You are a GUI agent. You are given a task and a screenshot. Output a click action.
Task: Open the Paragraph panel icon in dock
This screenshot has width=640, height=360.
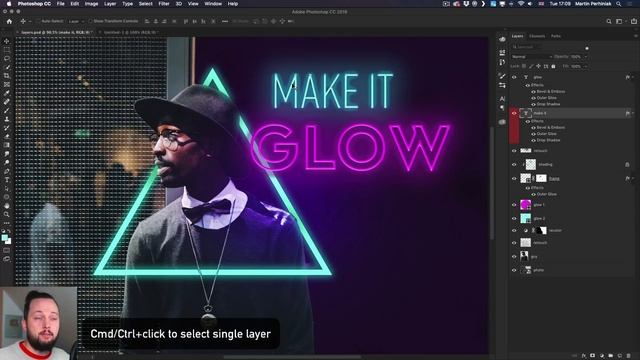click(502, 108)
